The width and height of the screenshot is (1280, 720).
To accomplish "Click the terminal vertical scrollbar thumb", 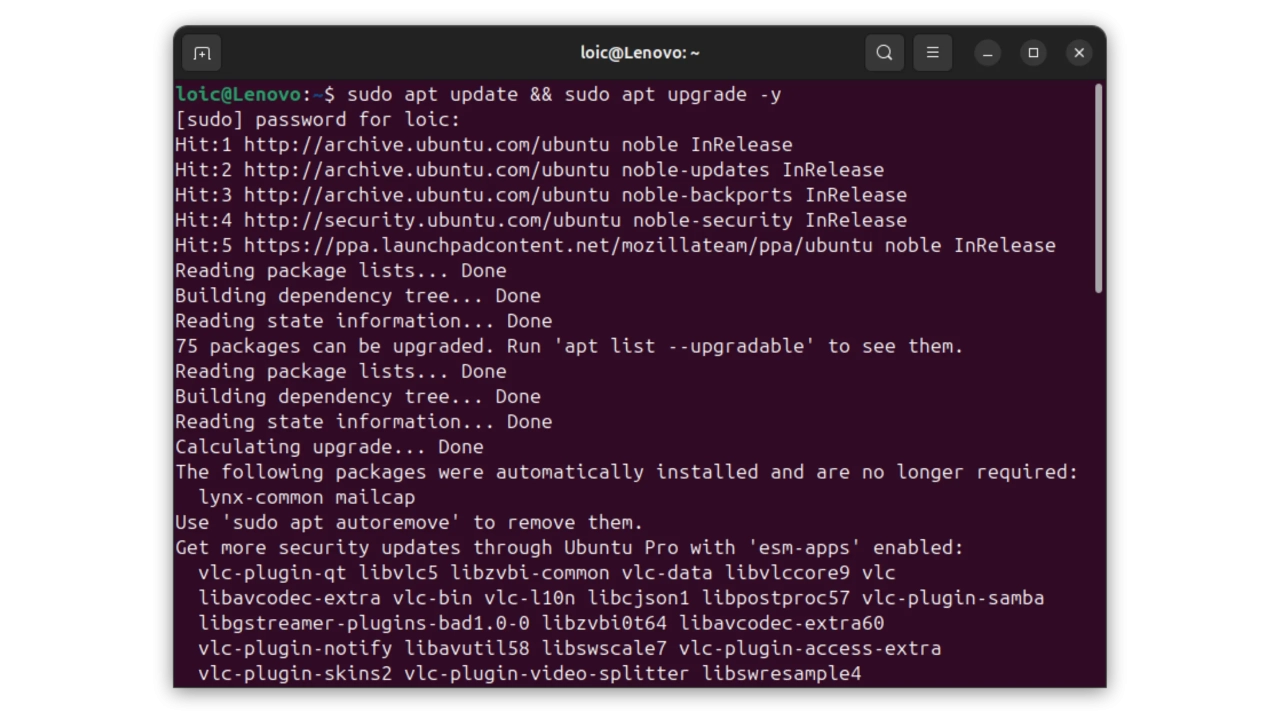I will (1098, 188).
